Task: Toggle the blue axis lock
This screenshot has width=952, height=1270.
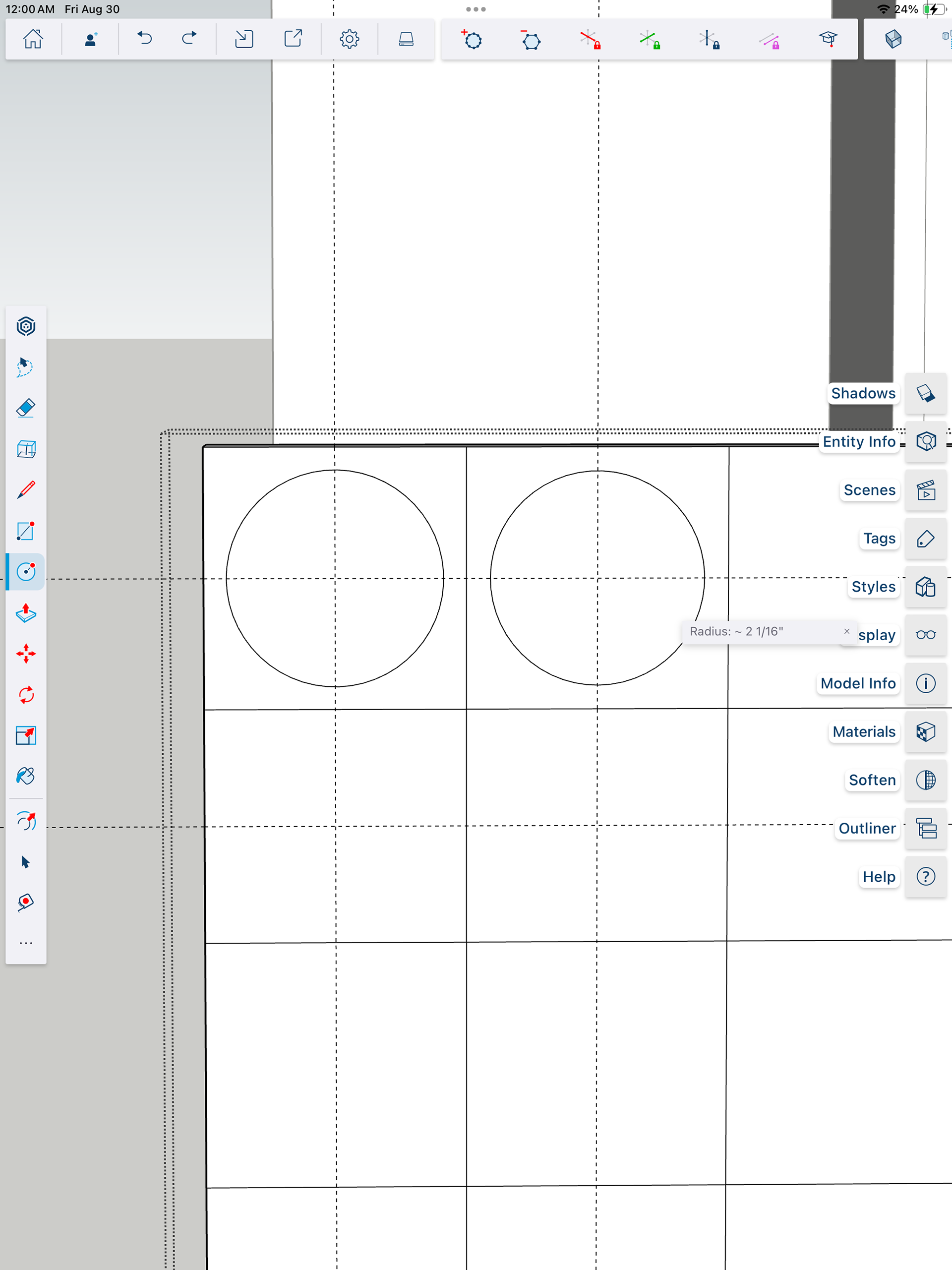Action: (x=709, y=40)
